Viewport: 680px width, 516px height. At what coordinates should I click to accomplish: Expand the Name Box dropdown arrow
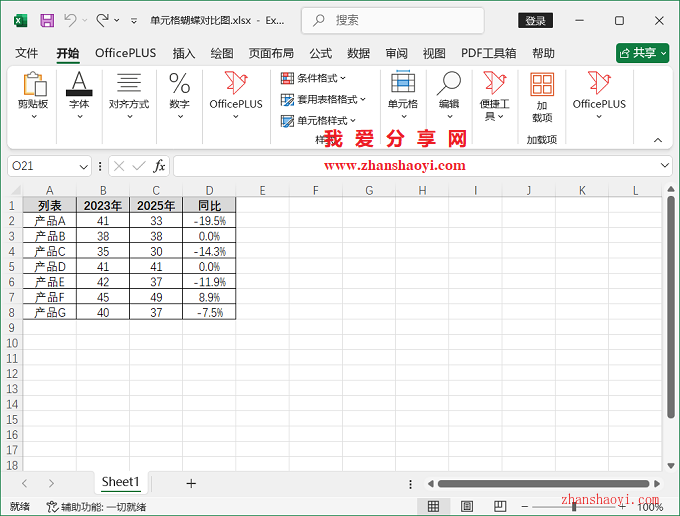[84, 166]
